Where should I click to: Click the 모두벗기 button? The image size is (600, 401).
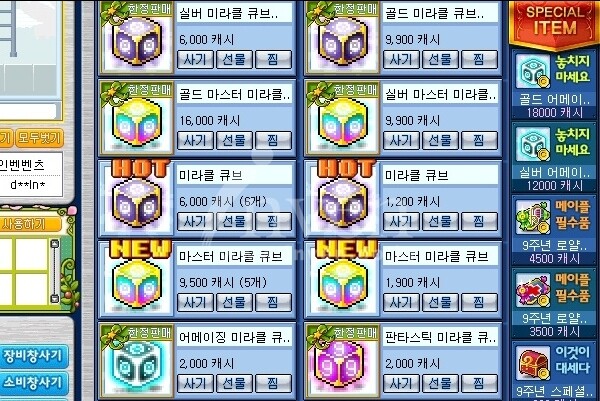[x=39, y=138]
